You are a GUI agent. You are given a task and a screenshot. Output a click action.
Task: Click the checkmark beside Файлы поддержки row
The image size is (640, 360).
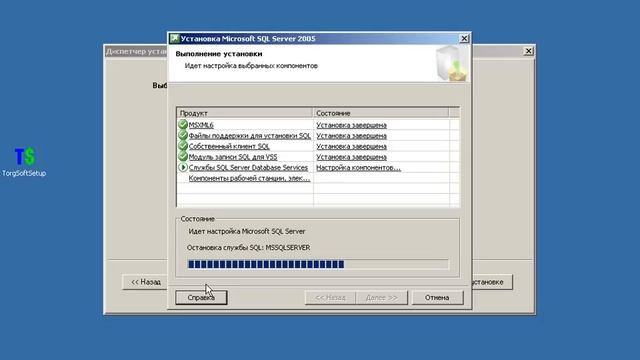coord(183,135)
